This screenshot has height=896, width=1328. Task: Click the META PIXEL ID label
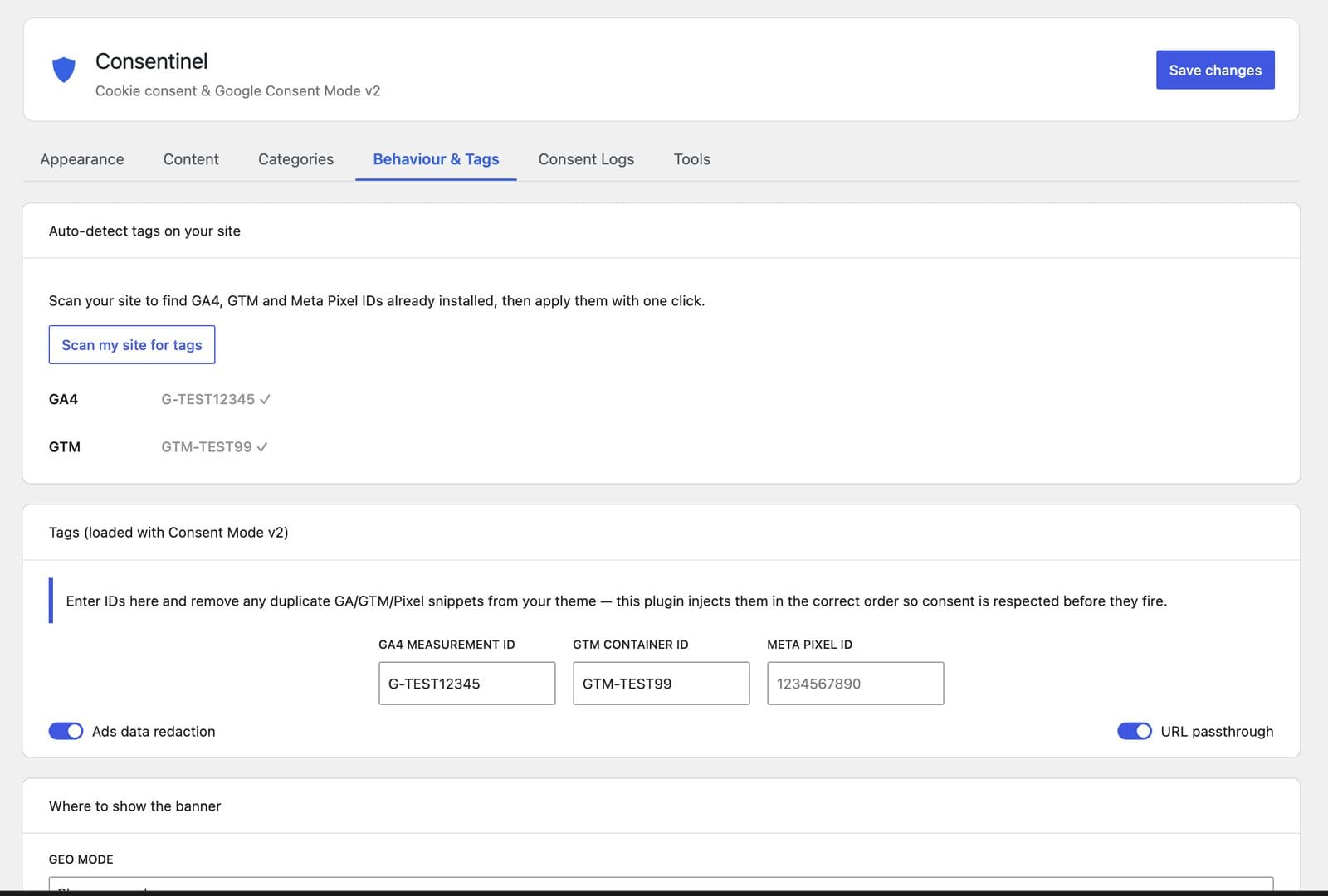click(809, 645)
